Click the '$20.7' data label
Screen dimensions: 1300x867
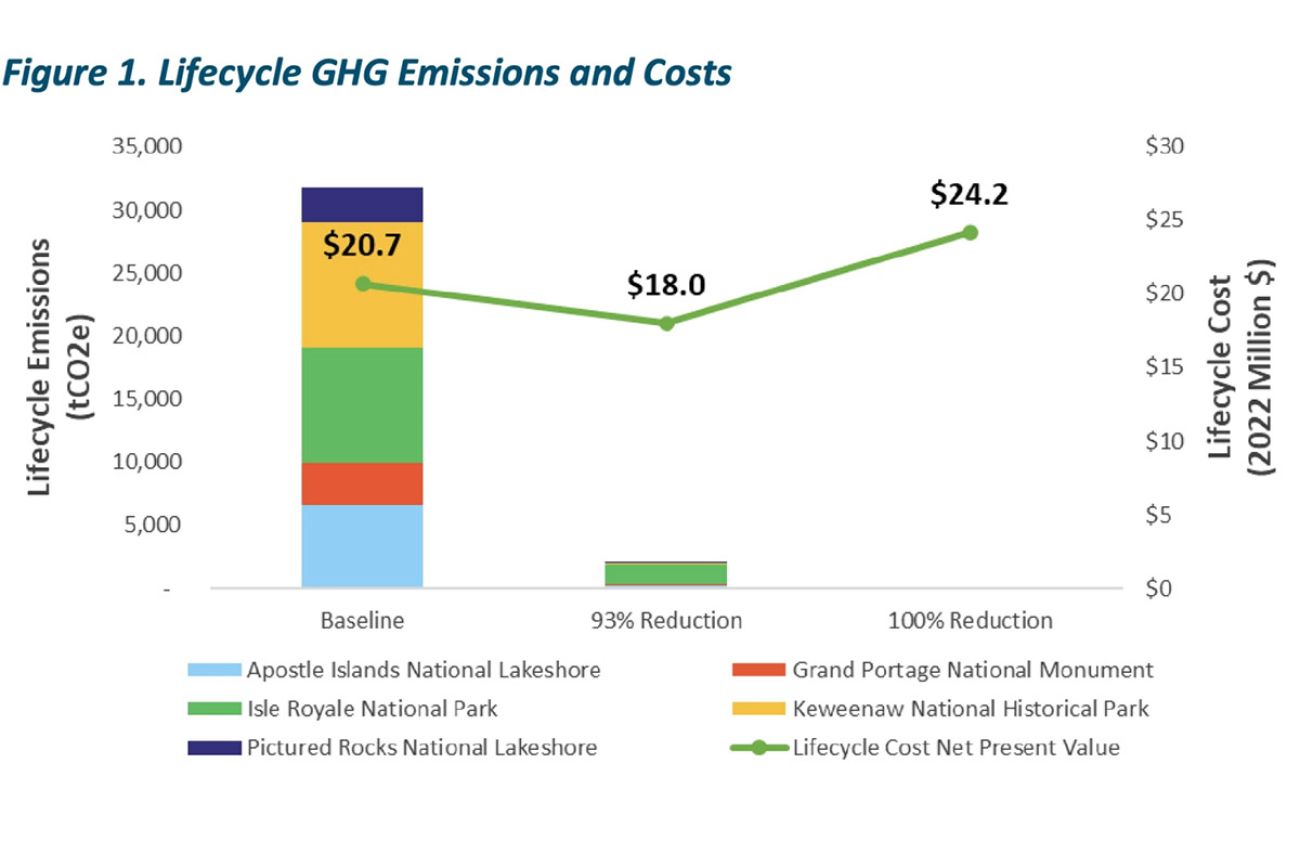tap(360, 245)
